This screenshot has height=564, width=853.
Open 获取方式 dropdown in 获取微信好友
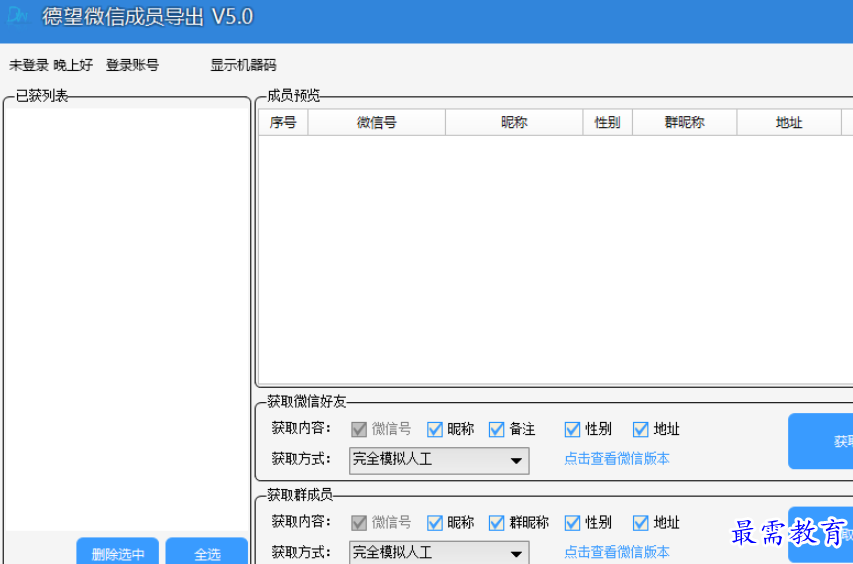439,461
